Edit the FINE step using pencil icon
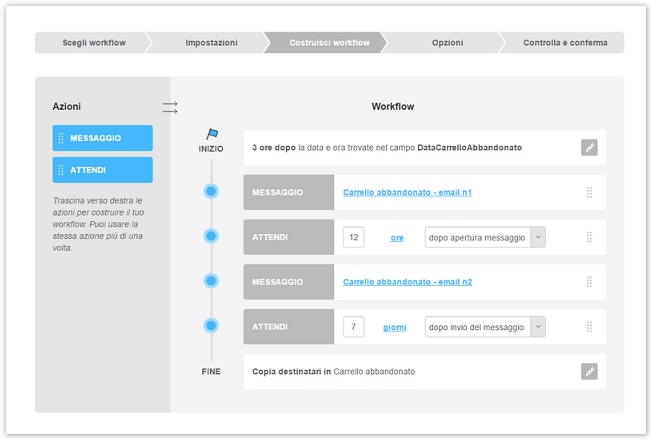The width and height of the screenshot is (652, 440). pyautogui.click(x=589, y=372)
